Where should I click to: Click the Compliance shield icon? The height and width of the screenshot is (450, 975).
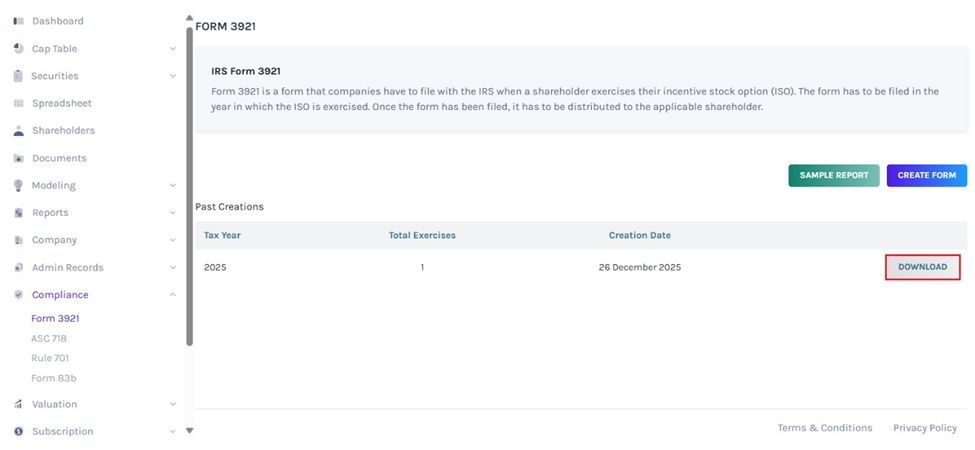pyautogui.click(x=18, y=295)
